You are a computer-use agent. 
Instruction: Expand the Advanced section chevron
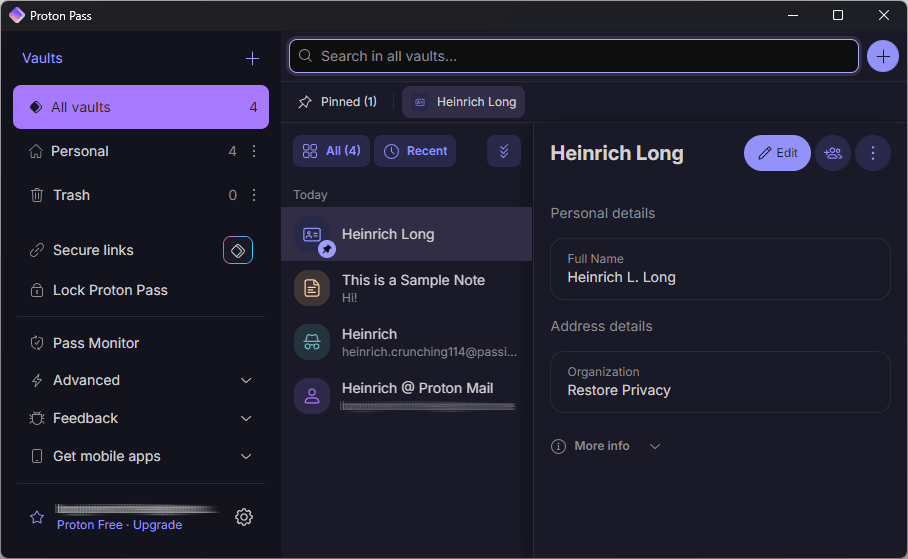[x=246, y=381]
